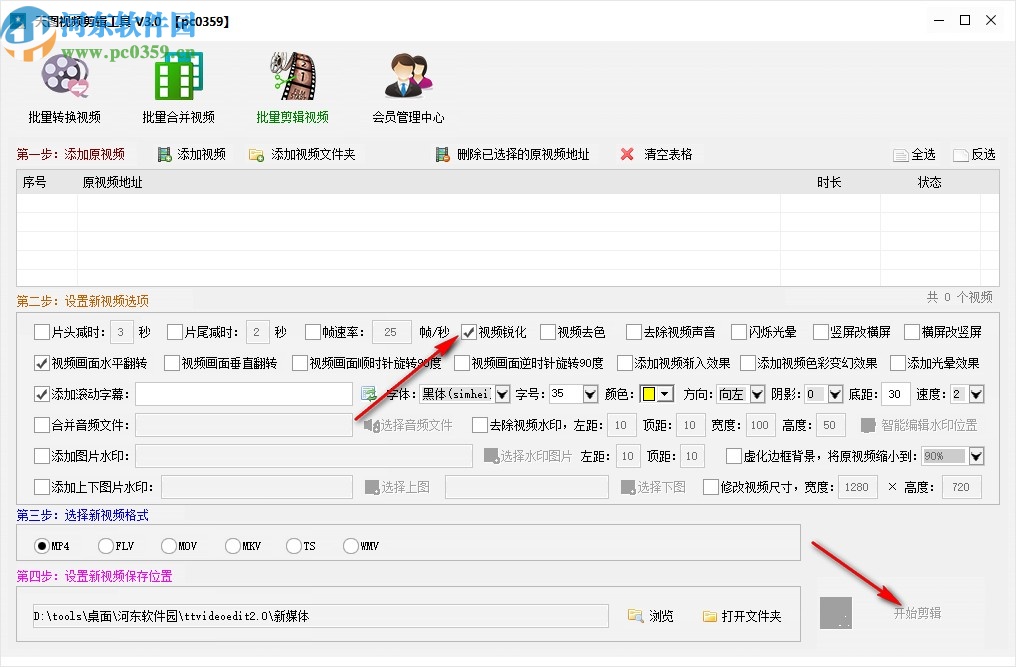
Task: Enable 添加上下图片水印 checkbox
Action: (41, 487)
